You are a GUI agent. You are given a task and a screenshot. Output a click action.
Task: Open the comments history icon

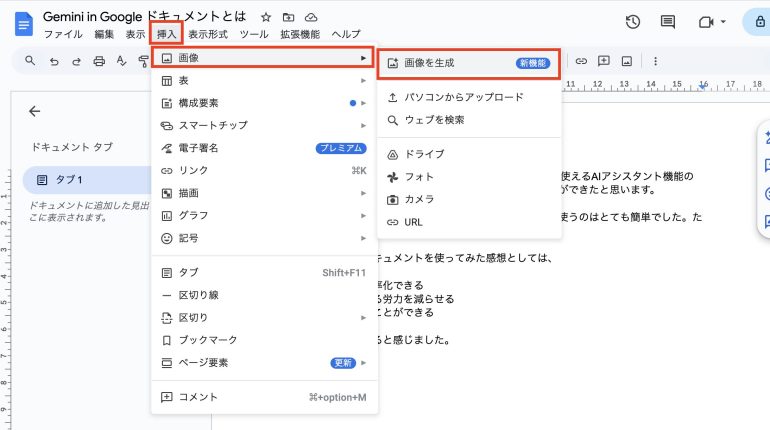tap(667, 22)
